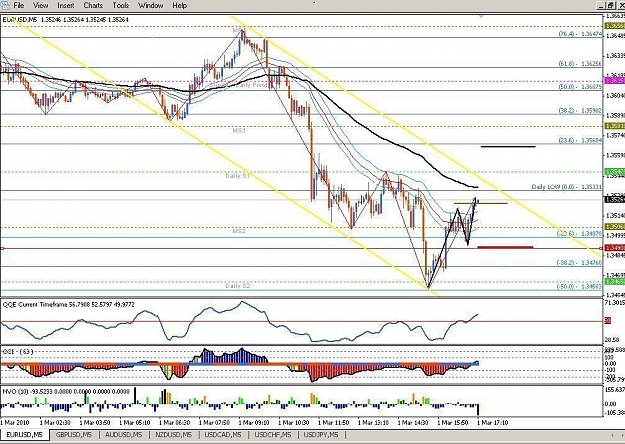Click the (-50.0) Fibonacci extension label
This screenshot has height=444, width=625.
(x=579, y=286)
